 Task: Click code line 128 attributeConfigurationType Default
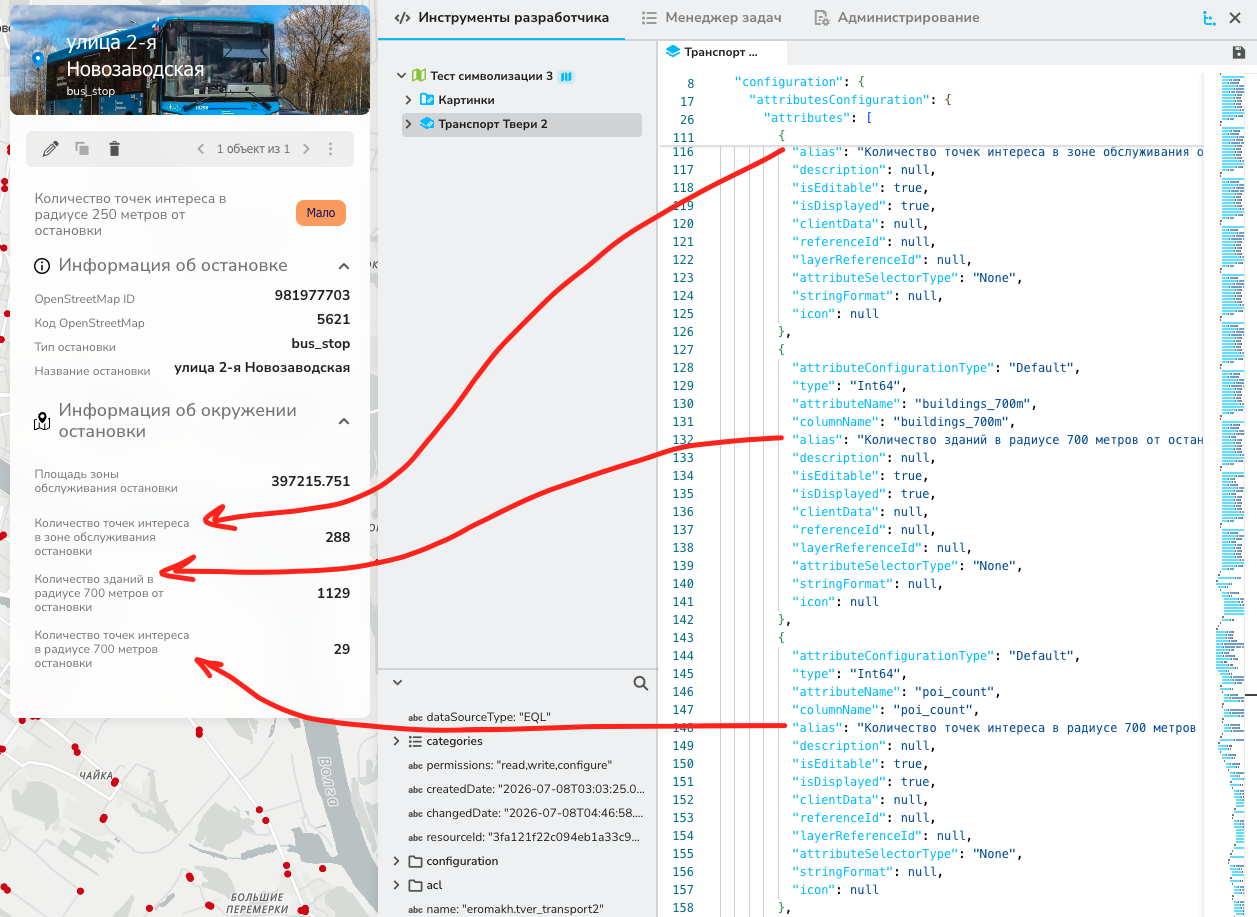(x=936, y=368)
